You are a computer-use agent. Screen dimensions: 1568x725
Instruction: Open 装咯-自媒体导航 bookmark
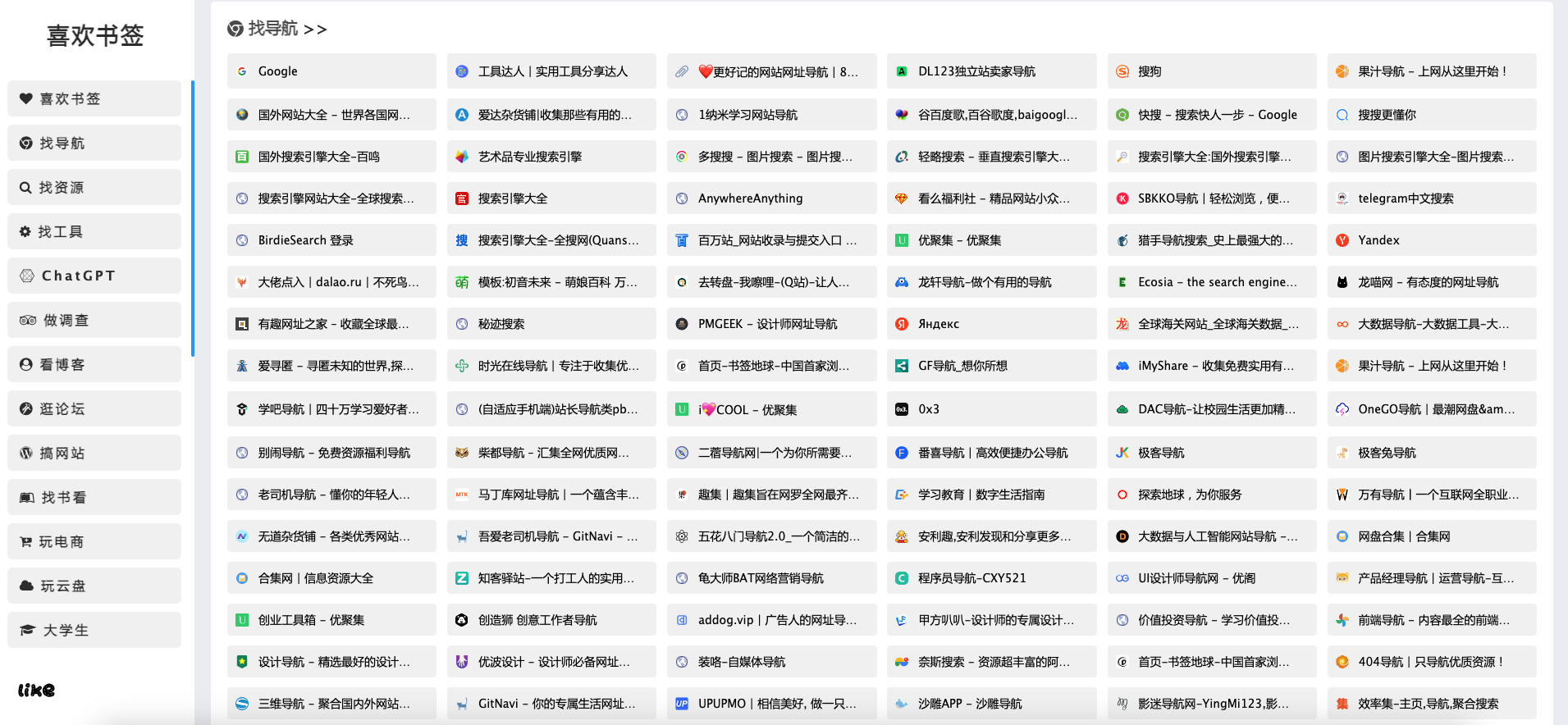tap(771, 662)
